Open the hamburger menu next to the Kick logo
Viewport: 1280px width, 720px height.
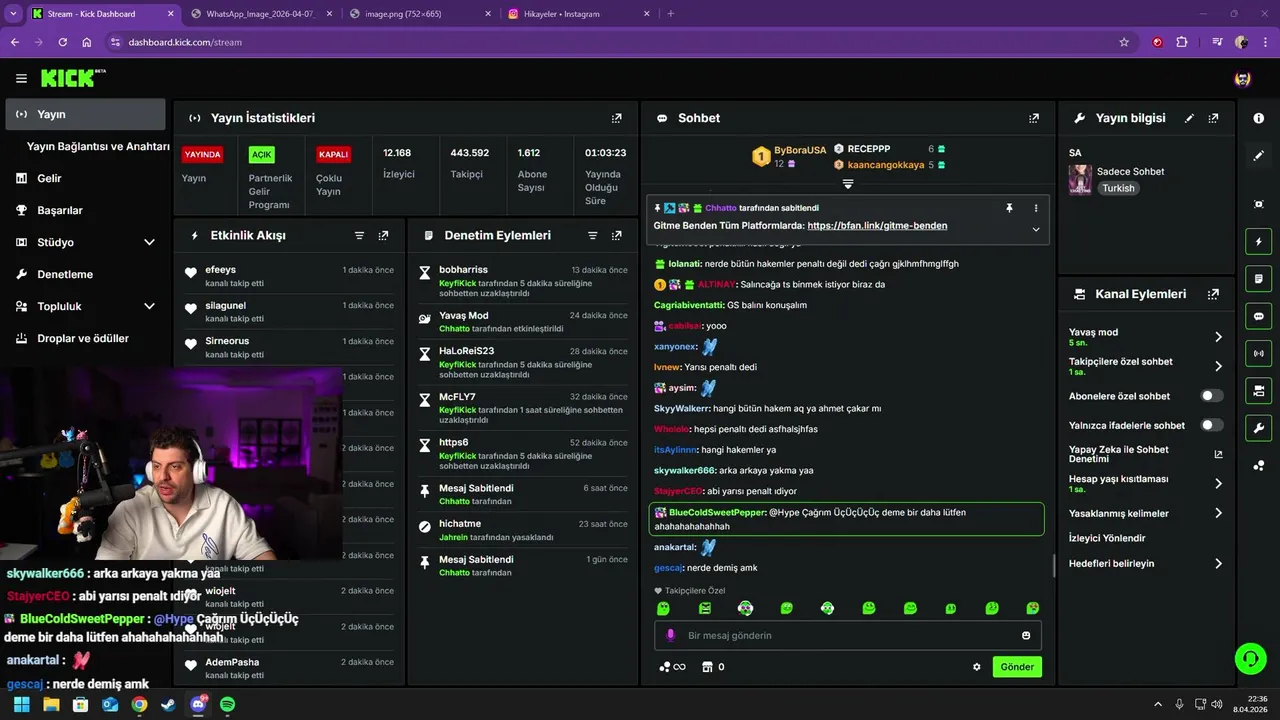tap(21, 78)
